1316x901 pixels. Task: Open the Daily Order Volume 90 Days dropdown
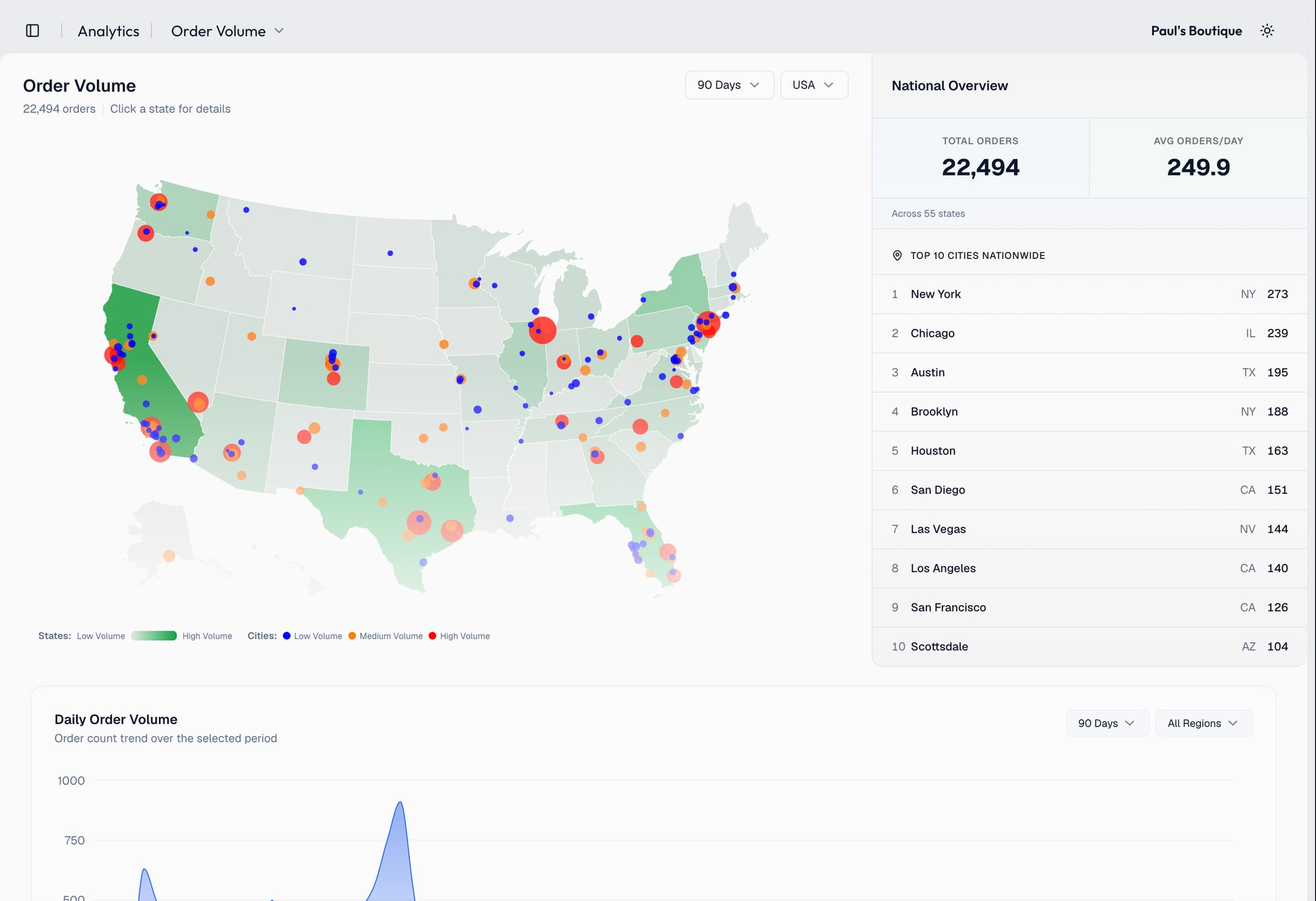[1107, 723]
